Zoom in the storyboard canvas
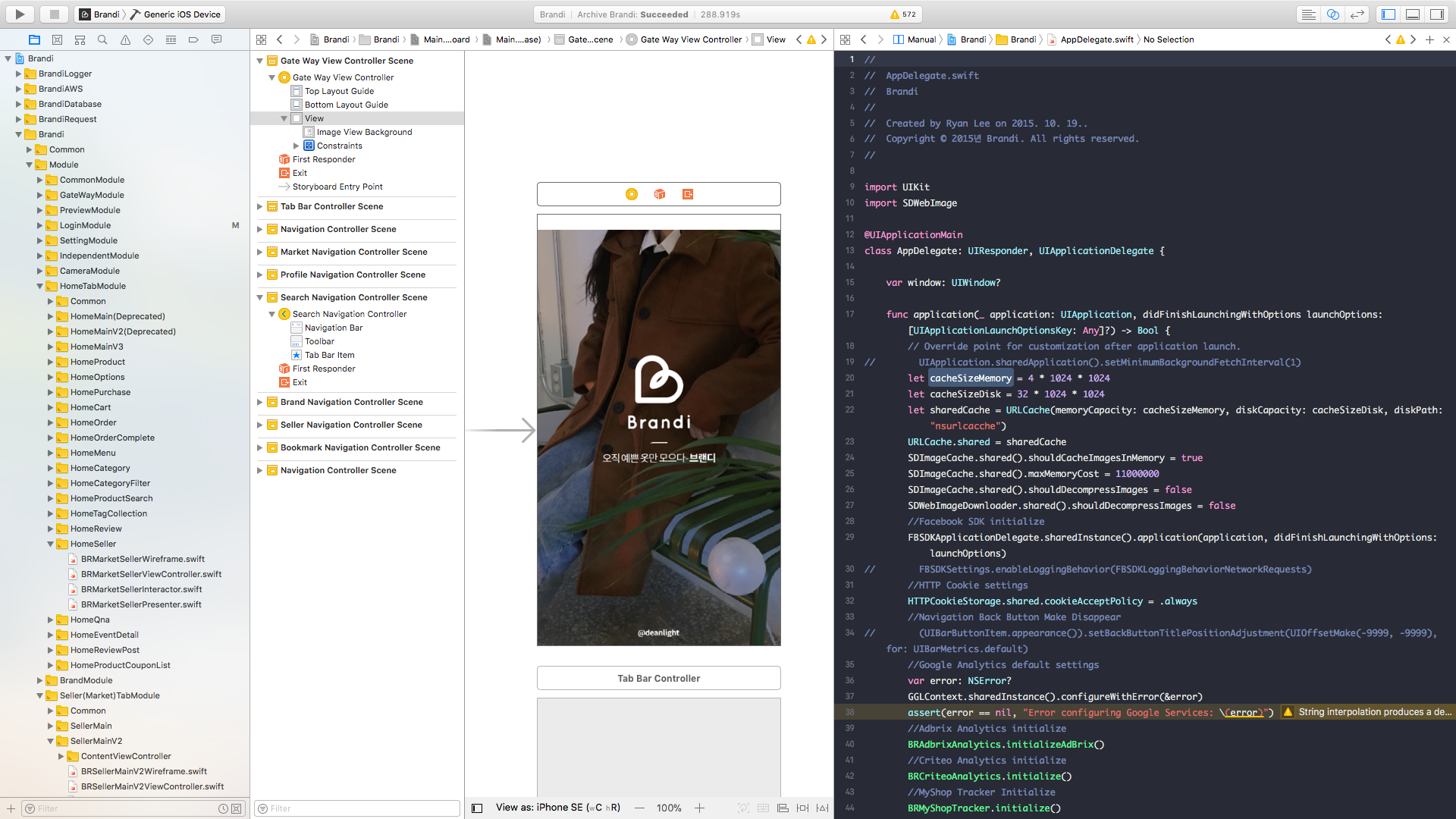Image resolution: width=1456 pixels, height=819 pixels. pos(699,808)
